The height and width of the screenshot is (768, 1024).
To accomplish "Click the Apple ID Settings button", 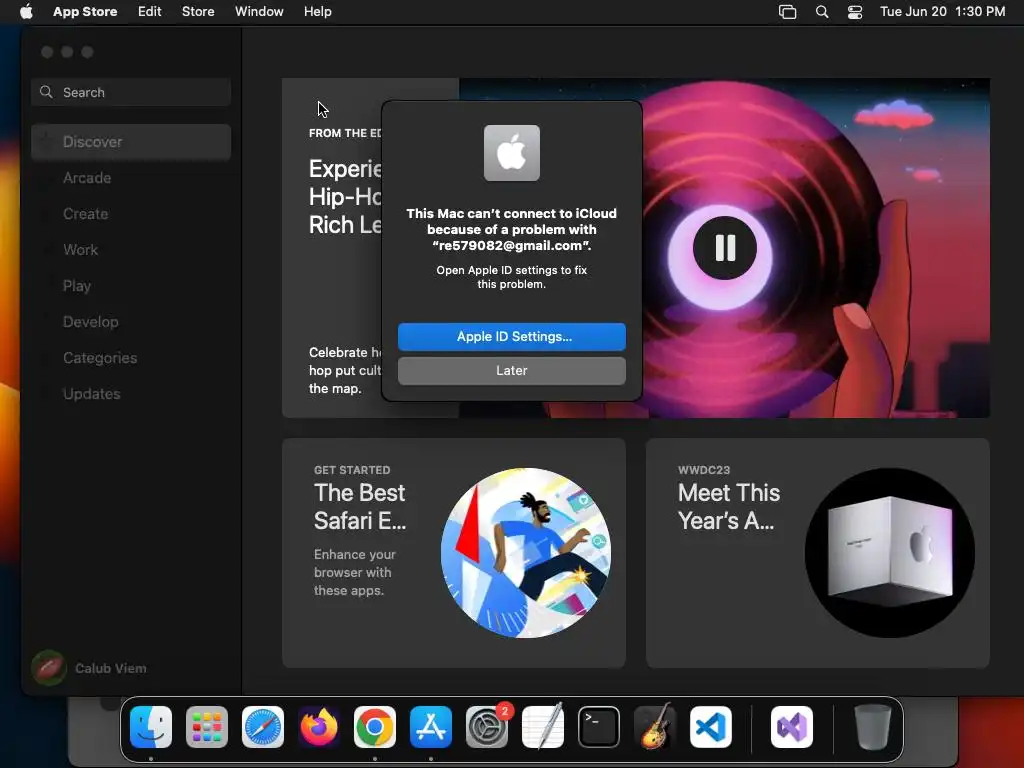I will pos(511,336).
